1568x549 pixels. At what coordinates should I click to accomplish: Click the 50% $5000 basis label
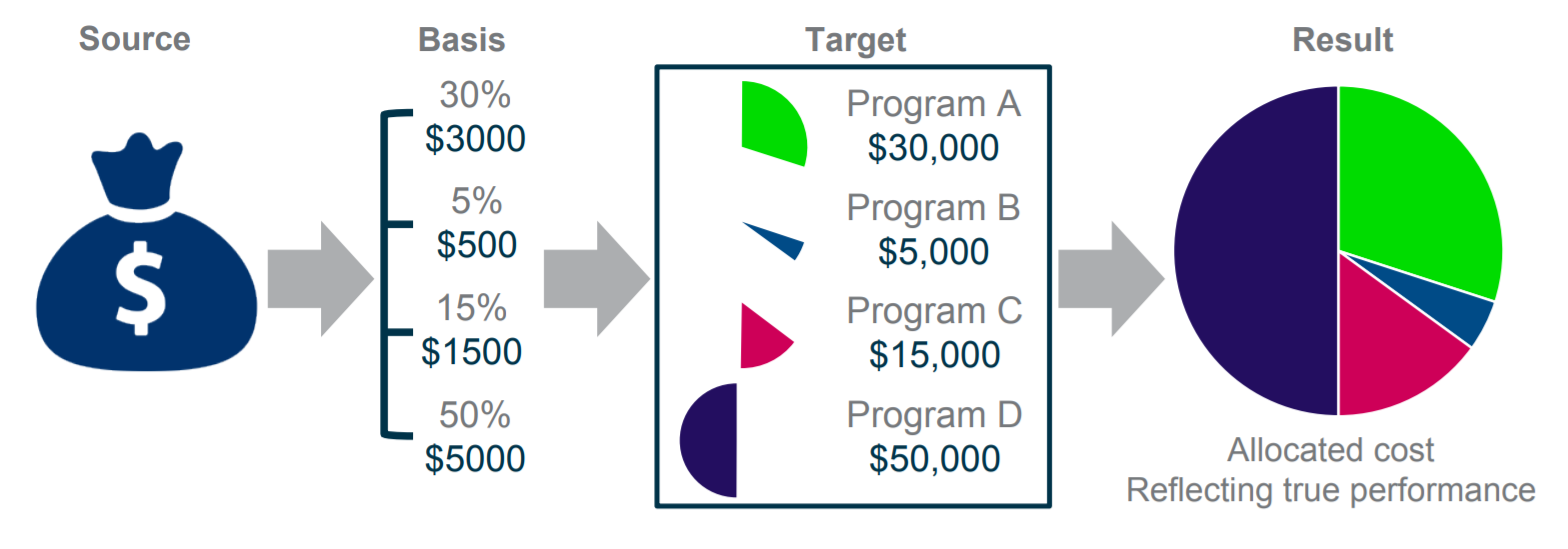click(475, 437)
